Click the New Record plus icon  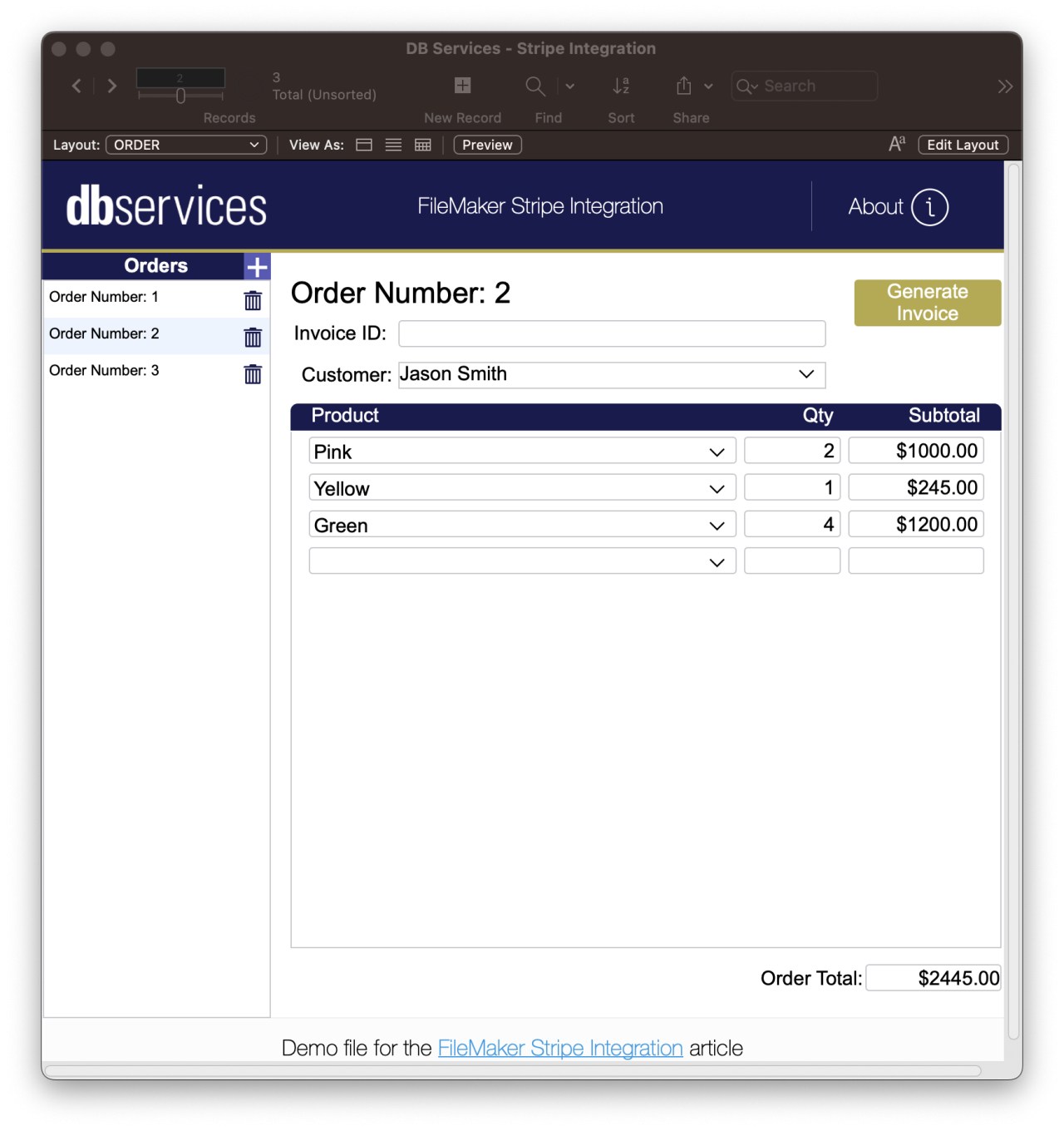click(x=463, y=85)
